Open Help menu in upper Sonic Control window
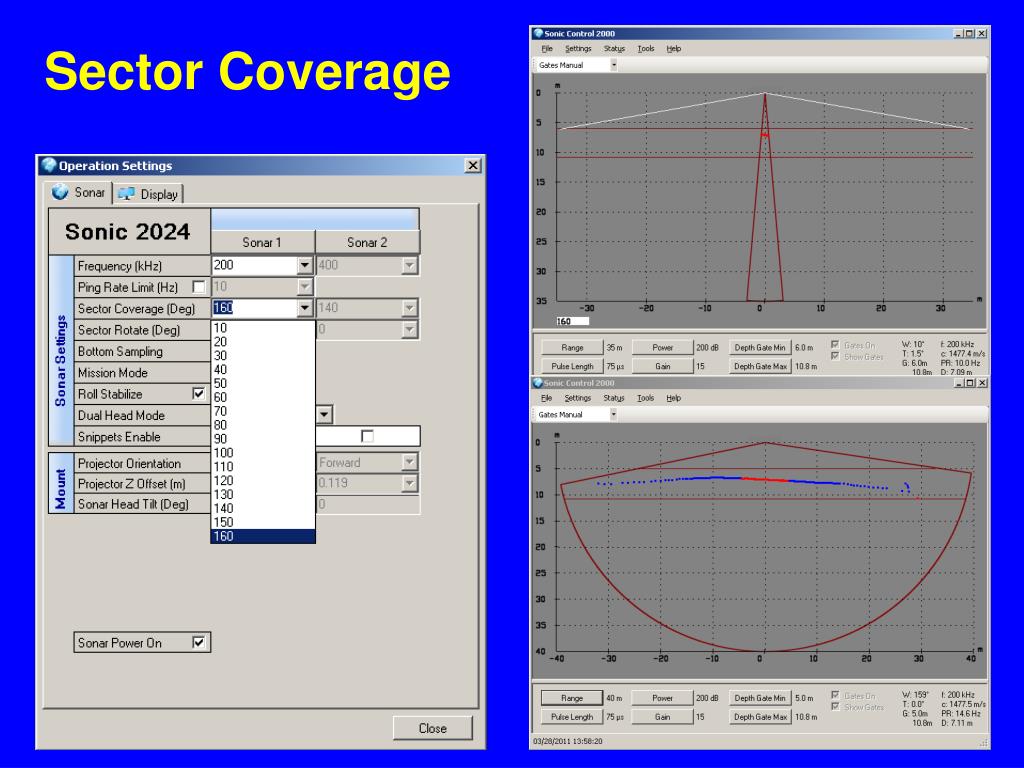Viewport: 1024px width, 768px height. click(673, 48)
